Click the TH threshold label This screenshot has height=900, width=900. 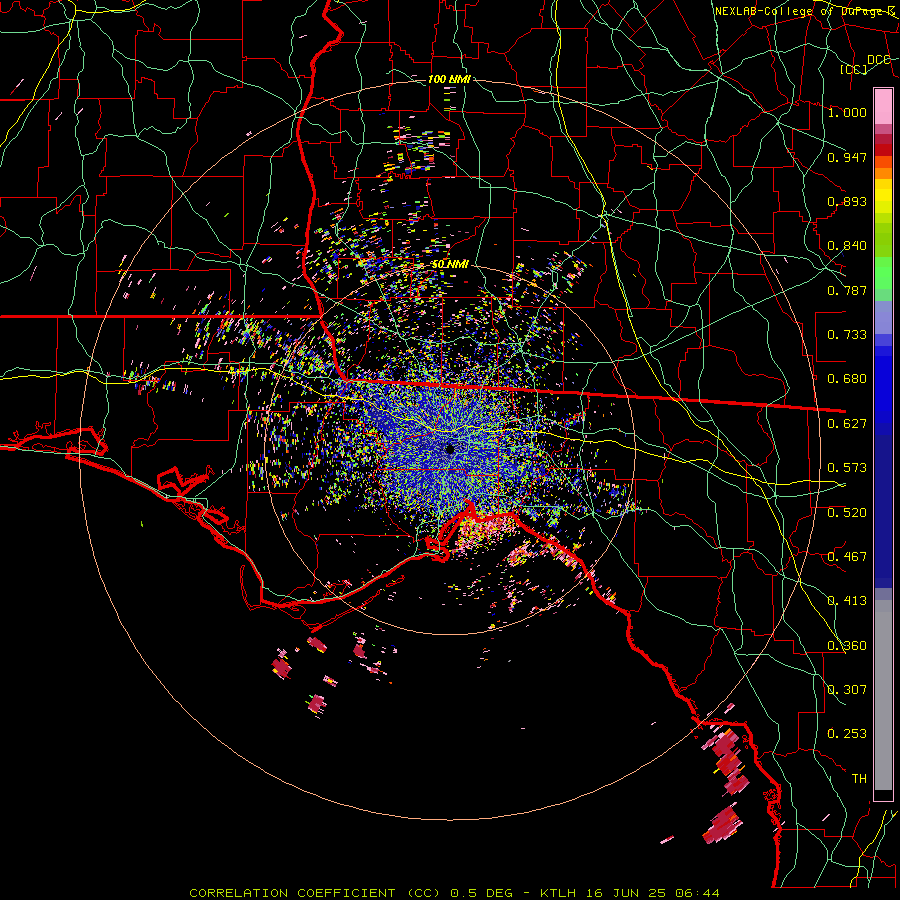click(x=859, y=779)
